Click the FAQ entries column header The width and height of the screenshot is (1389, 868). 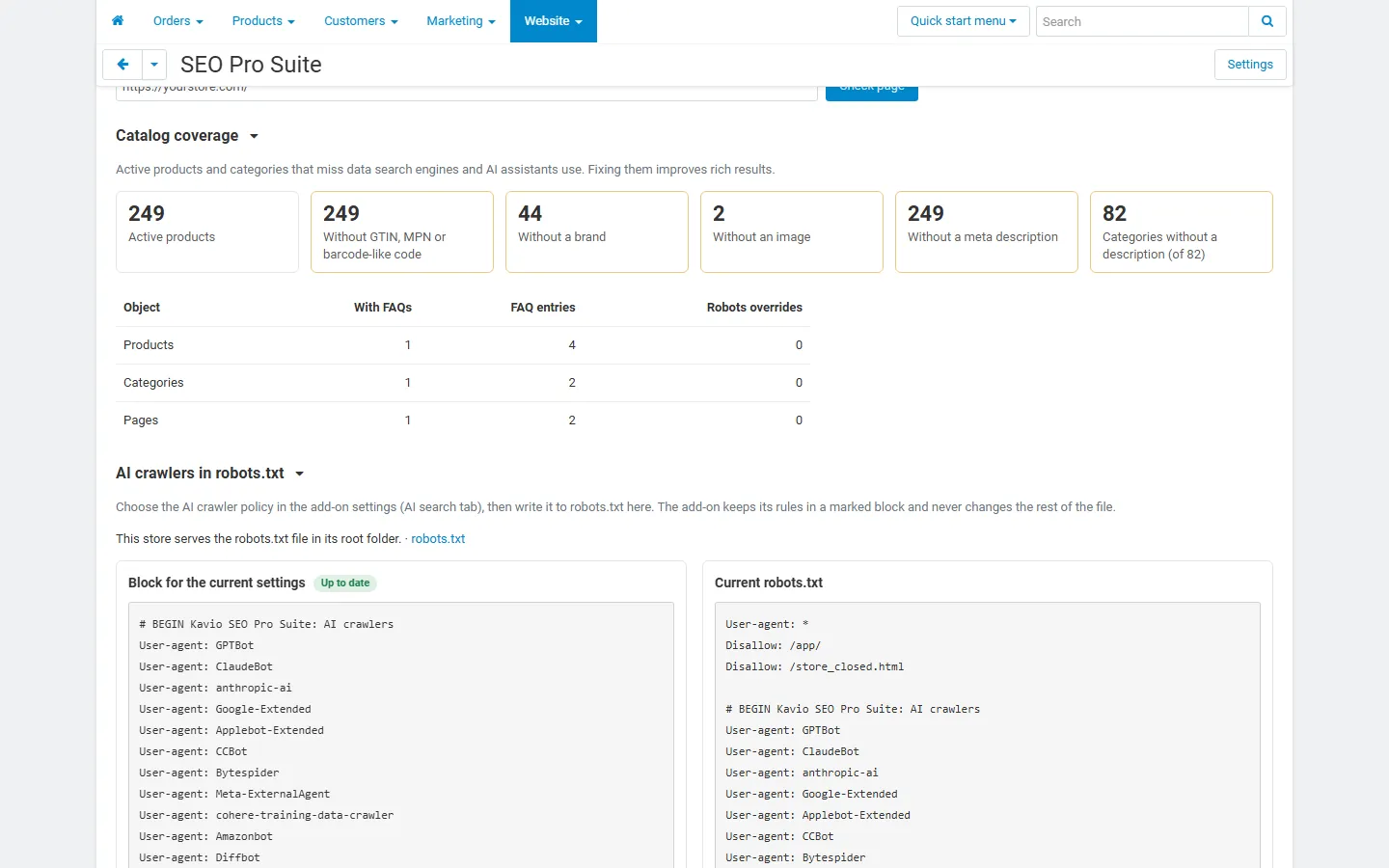[x=543, y=308]
